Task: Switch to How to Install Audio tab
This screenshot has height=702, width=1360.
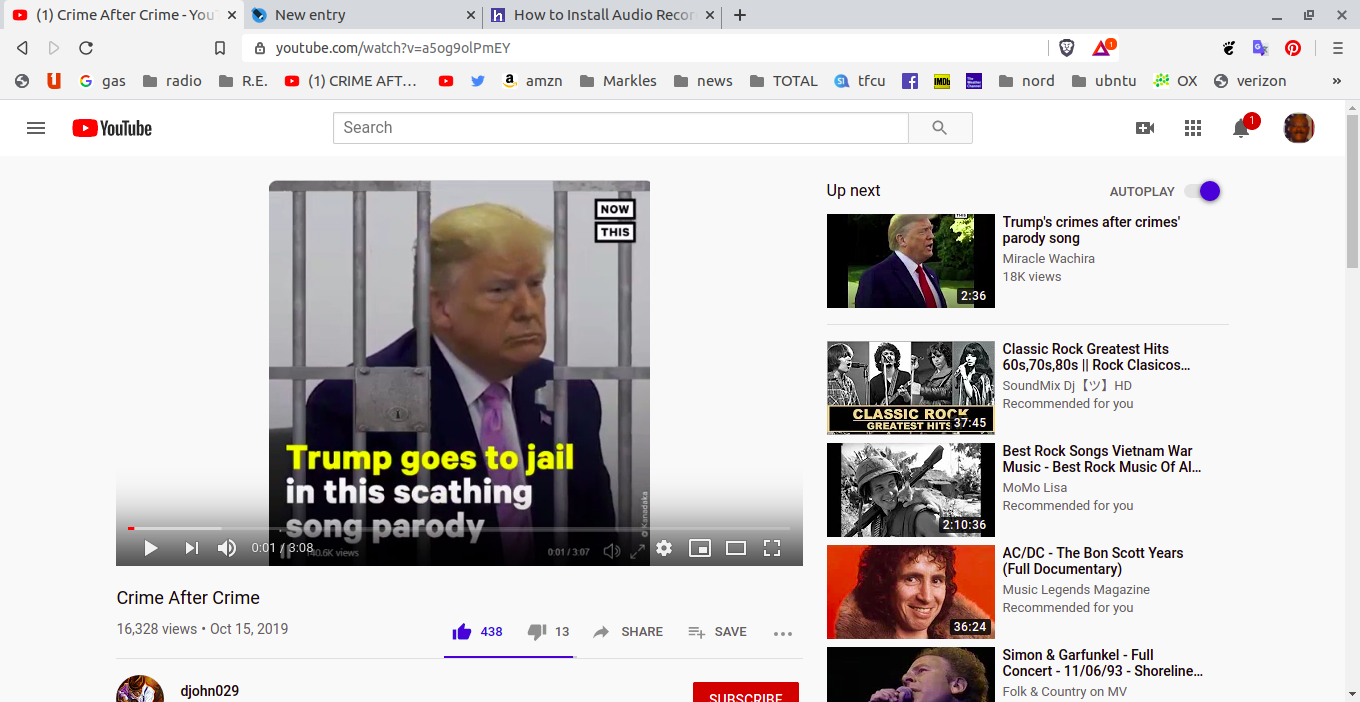Action: pyautogui.click(x=603, y=15)
